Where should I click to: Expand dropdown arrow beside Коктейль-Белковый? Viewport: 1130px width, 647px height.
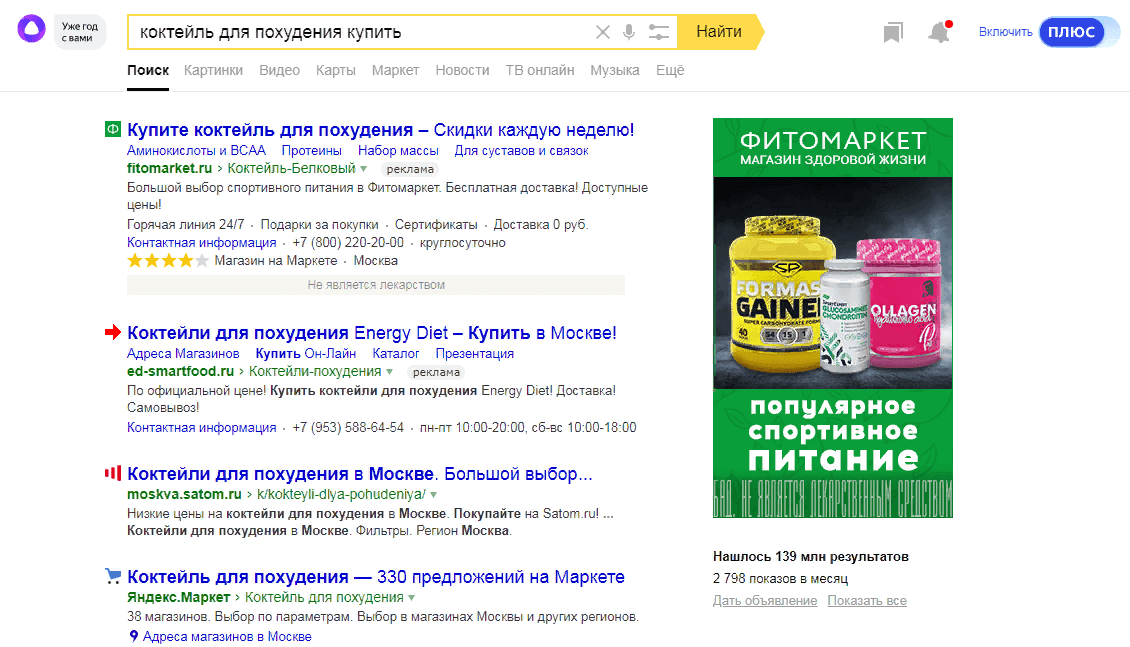pyautogui.click(x=364, y=169)
